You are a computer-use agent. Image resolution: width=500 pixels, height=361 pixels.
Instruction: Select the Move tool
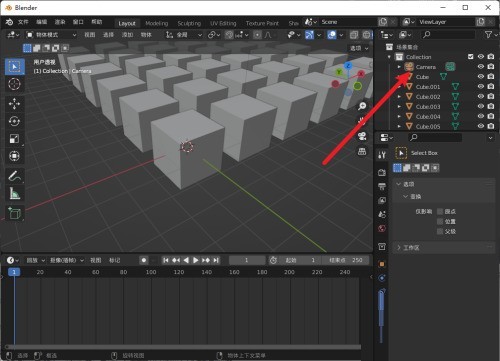click(x=14, y=104)
